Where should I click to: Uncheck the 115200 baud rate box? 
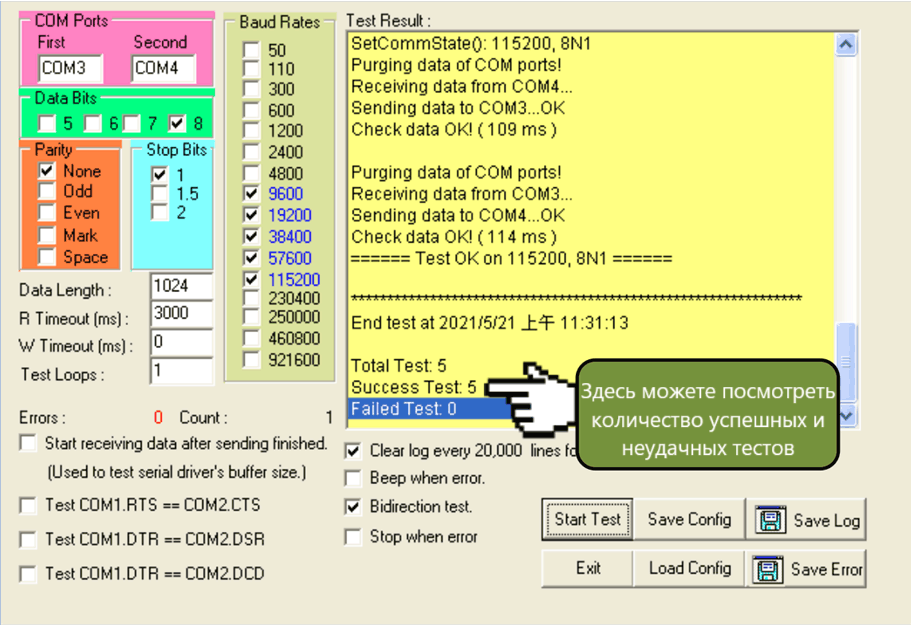click(x=251, y=279)
